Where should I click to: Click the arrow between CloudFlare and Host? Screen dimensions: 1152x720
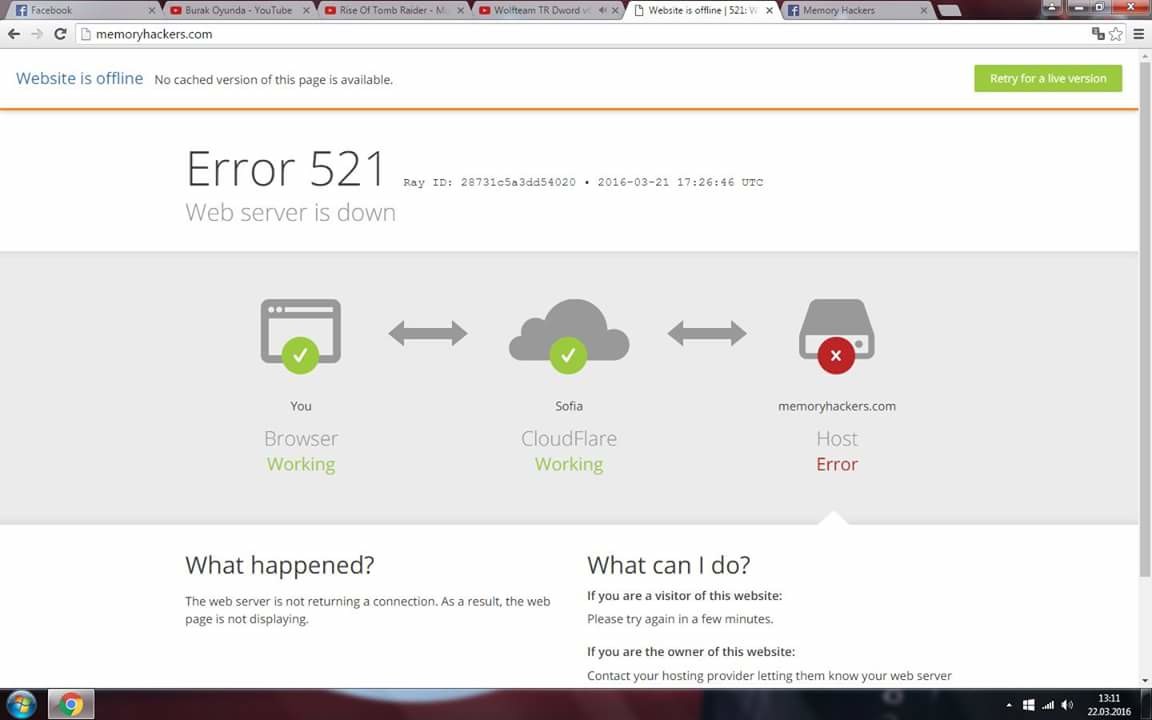(707, 333)
